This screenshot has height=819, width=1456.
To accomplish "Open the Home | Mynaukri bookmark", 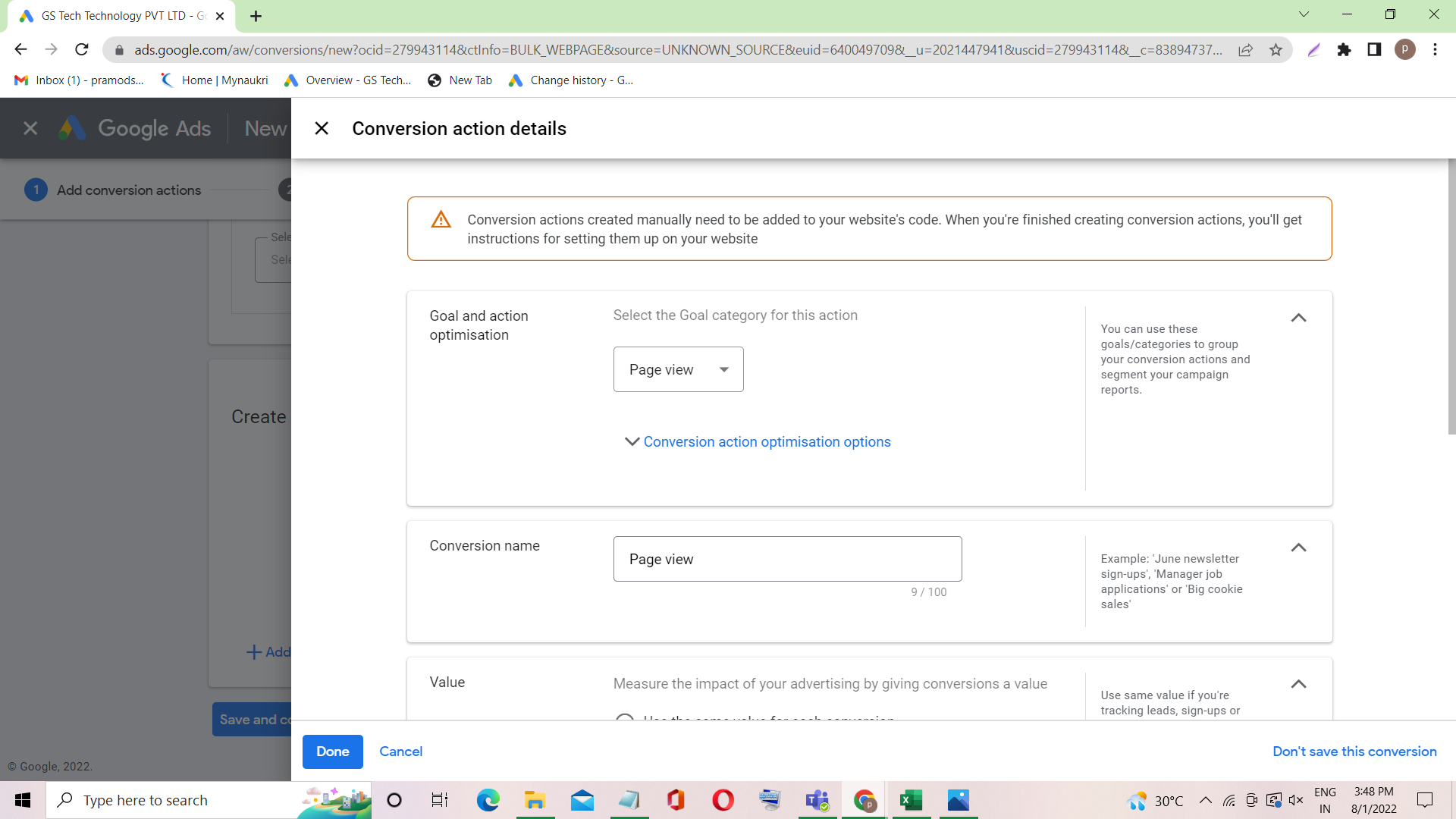I will [x=215, y=80].
